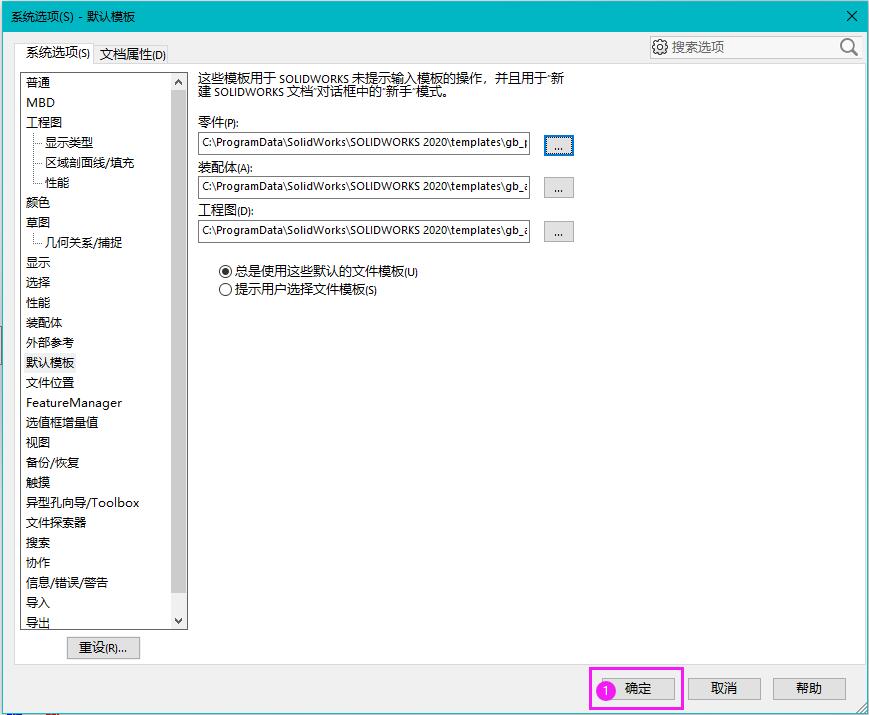Browse for a new drawing template file
The width and height of the screenshot is (869, 715).
[558, 231]
